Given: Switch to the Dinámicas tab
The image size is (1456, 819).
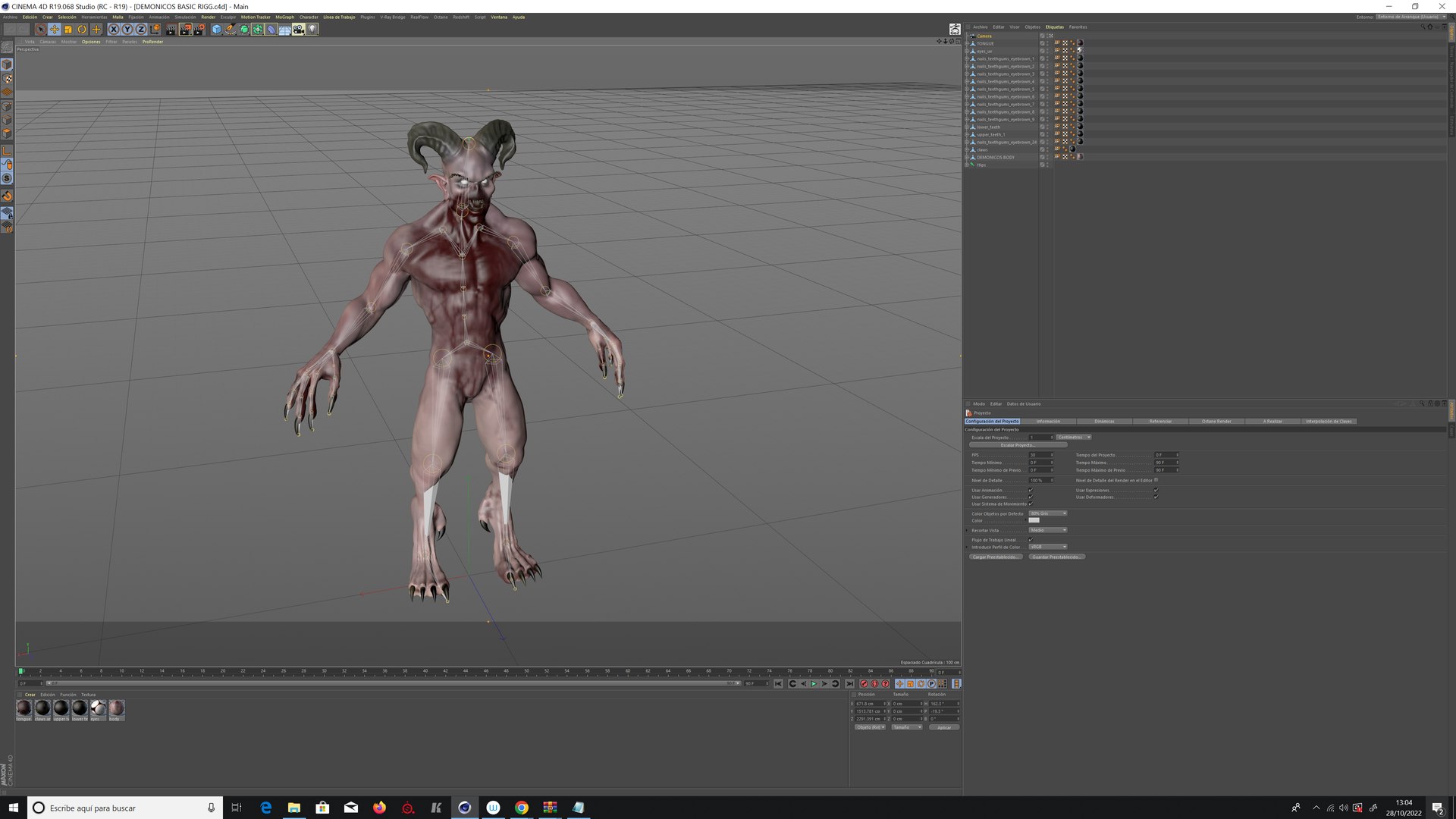Looking at the screenshot, I should [1104, 421].
